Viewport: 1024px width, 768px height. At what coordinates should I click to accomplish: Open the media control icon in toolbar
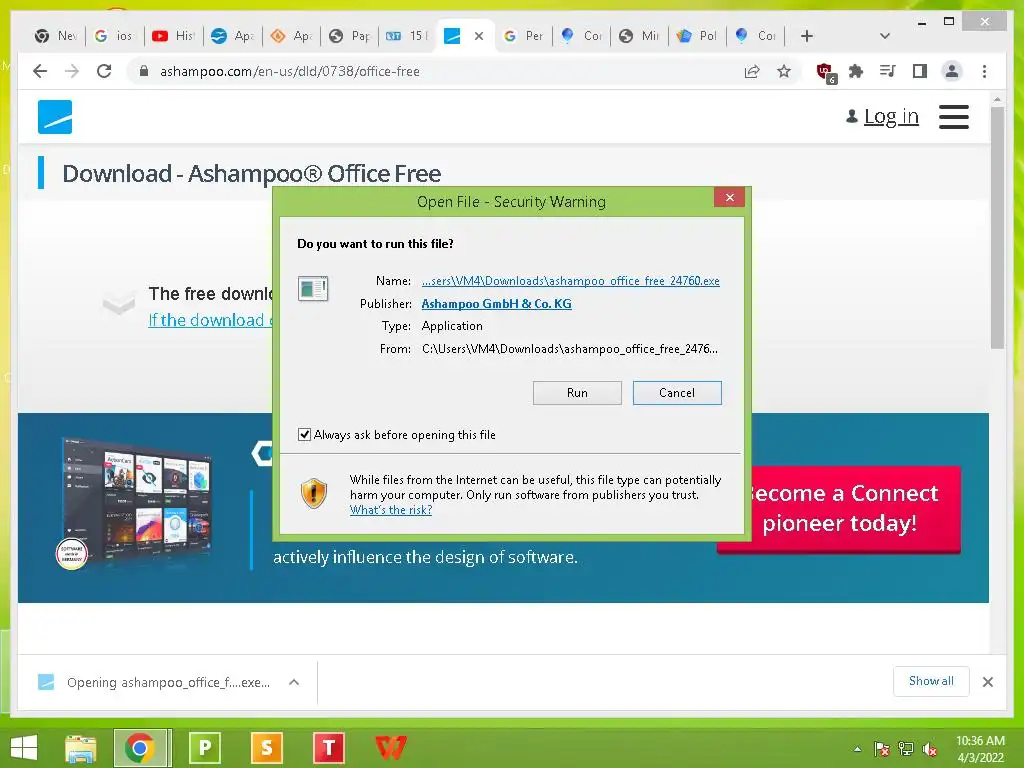[x=888, y=71]
